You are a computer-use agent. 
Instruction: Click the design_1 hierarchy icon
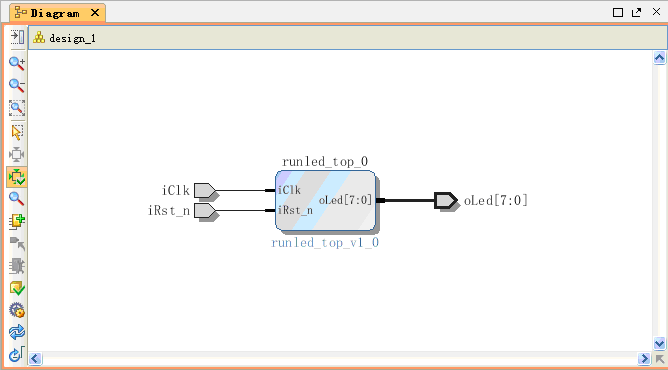pos(39,37)
